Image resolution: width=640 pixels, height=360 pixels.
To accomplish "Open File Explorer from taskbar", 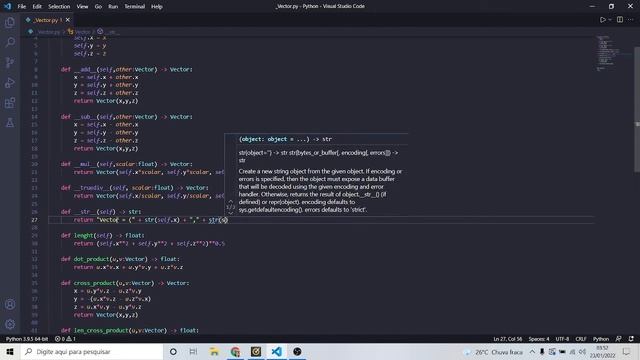I will tap(214, 351).
